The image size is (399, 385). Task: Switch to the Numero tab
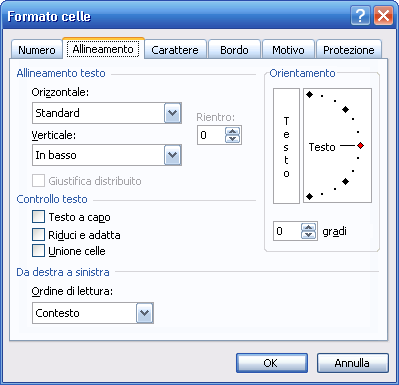click(x=37, y=50)
